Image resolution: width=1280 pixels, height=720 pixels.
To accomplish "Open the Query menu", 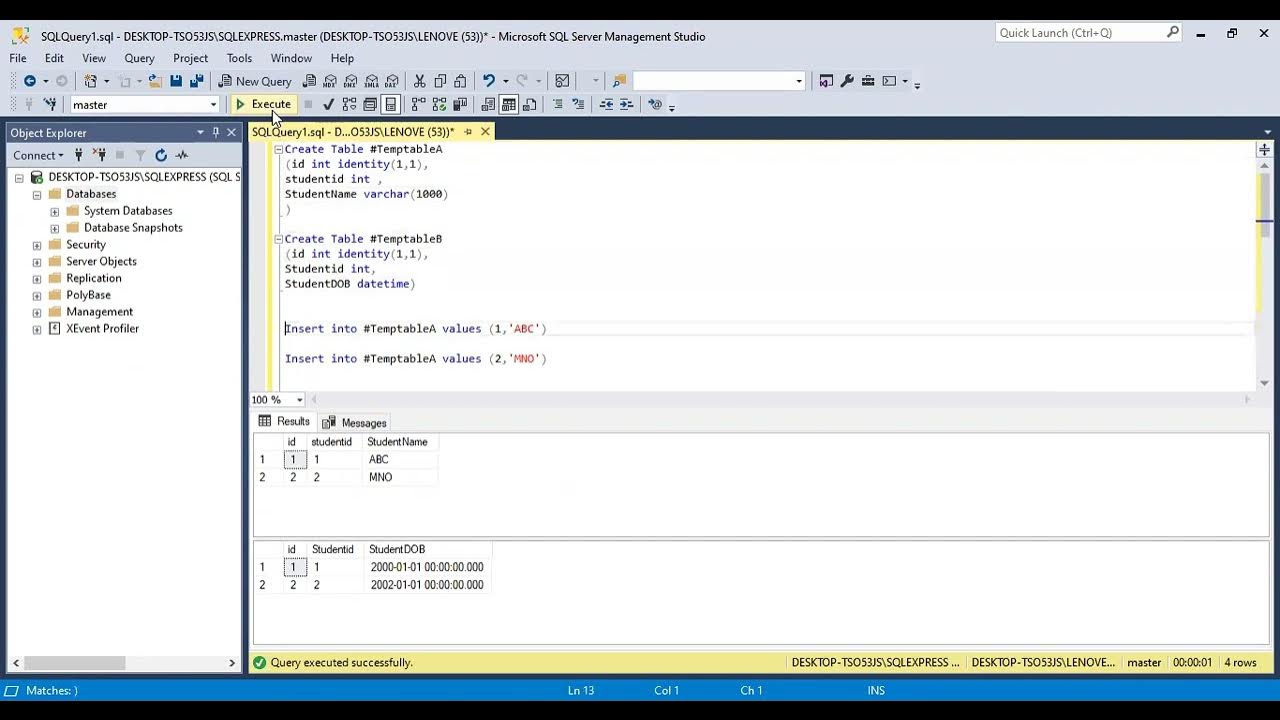I will [x=139, y=58].
